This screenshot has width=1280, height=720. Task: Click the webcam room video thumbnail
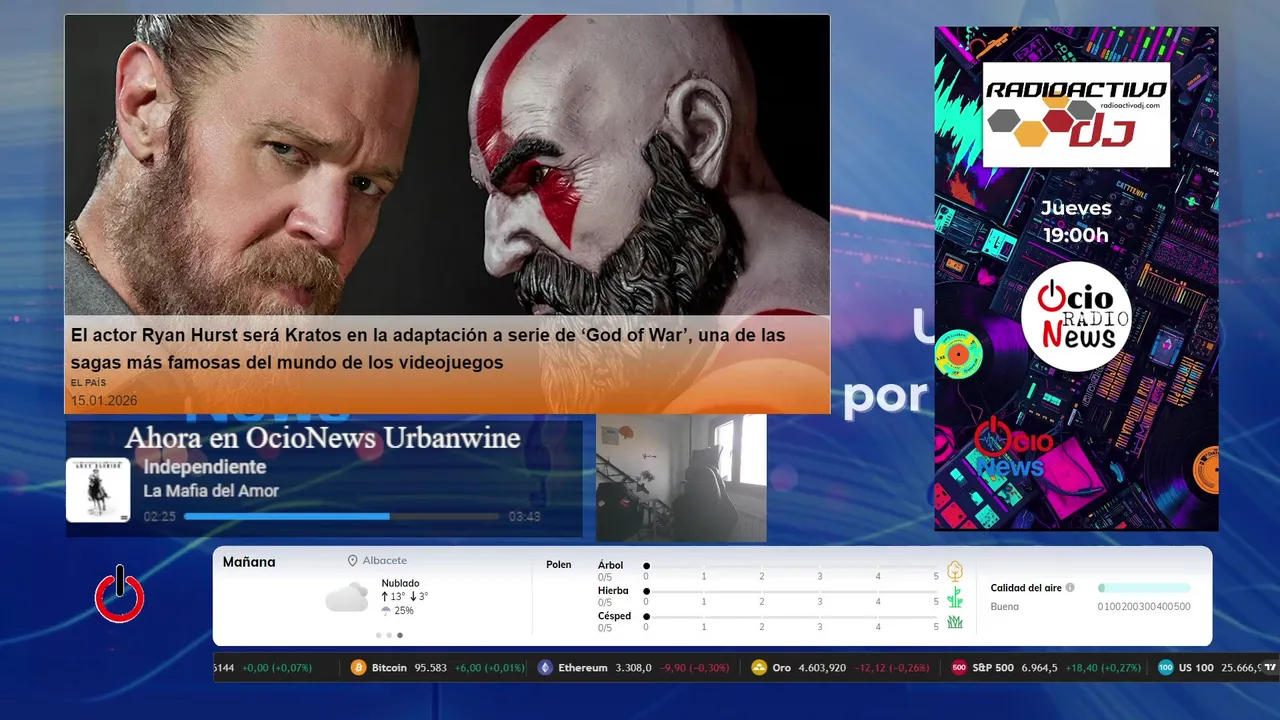point(681,478)
